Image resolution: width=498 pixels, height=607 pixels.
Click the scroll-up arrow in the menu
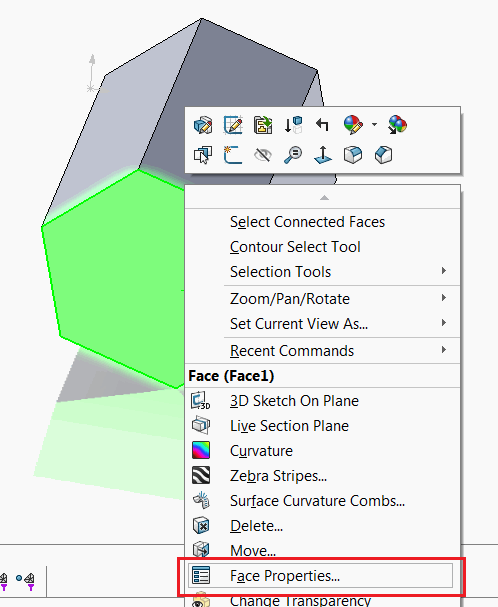tap(324, 198)
